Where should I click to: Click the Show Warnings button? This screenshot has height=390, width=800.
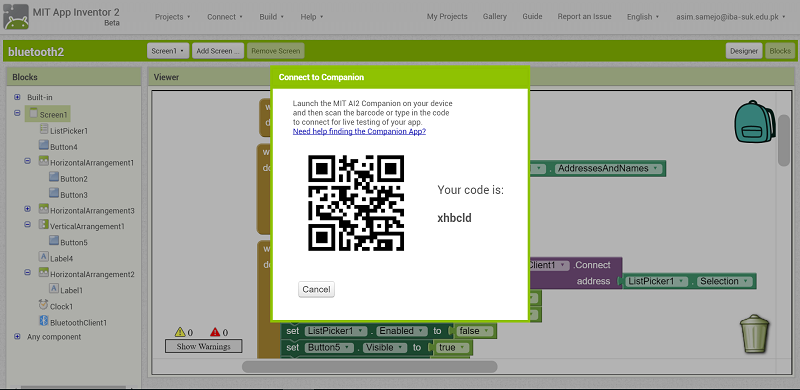pyautogui.click(x=204, y=346)
